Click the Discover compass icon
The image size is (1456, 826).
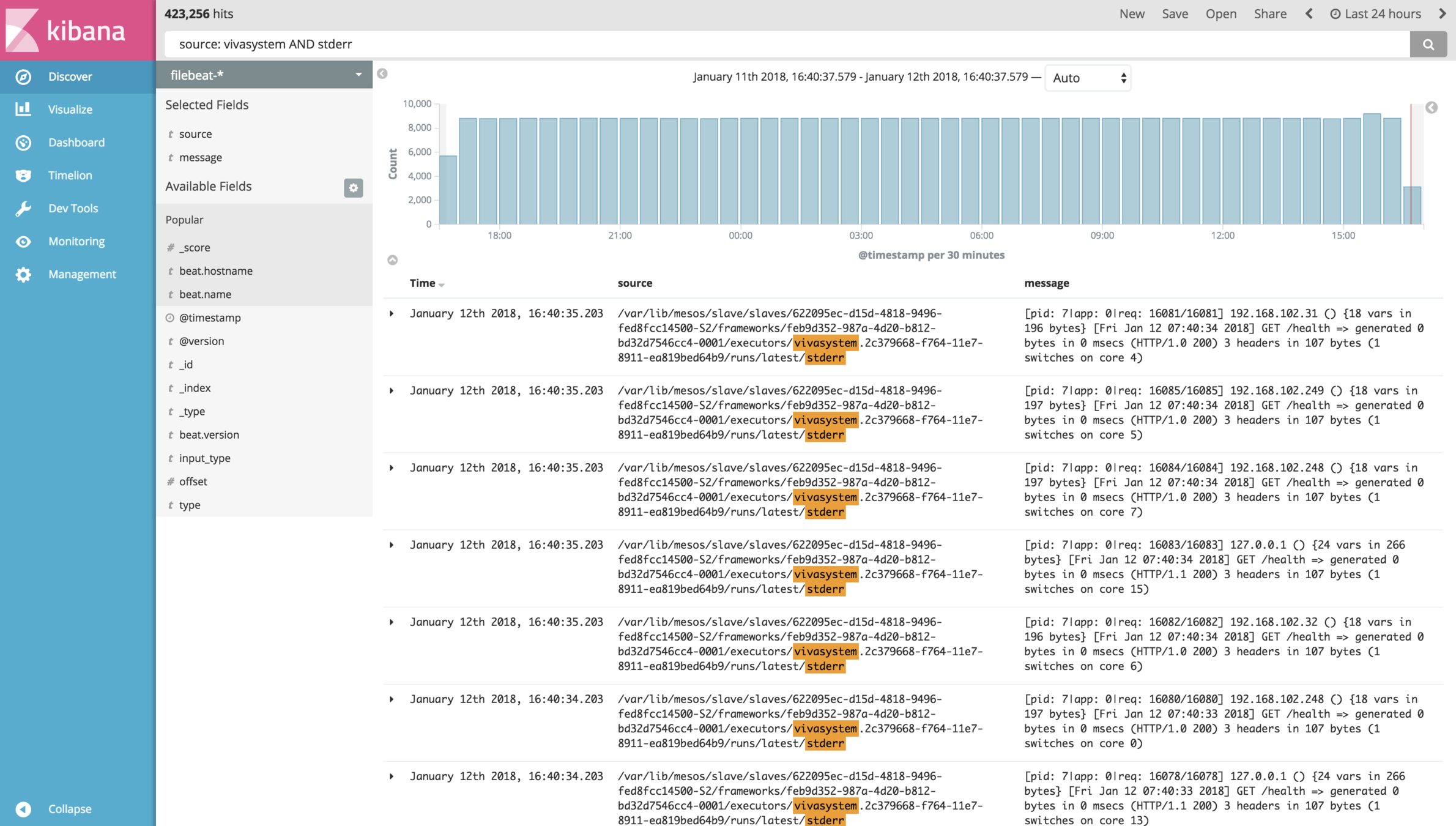[x=23, y=76]
